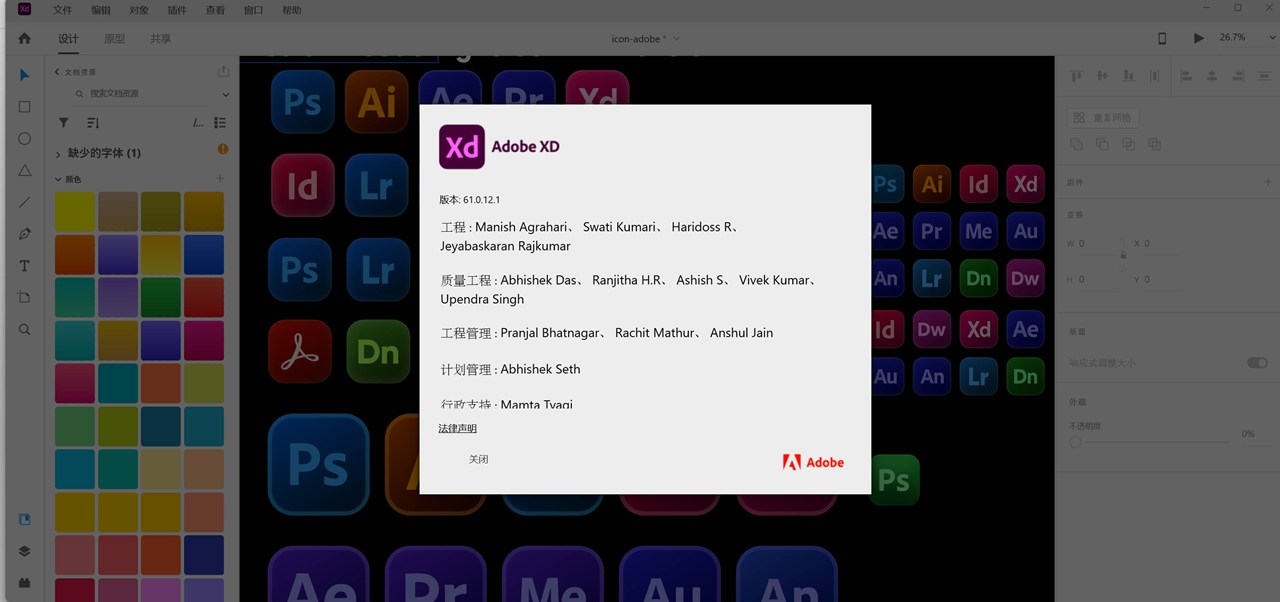
Task: Select the Line tool
Action: (x=25, y=202)
